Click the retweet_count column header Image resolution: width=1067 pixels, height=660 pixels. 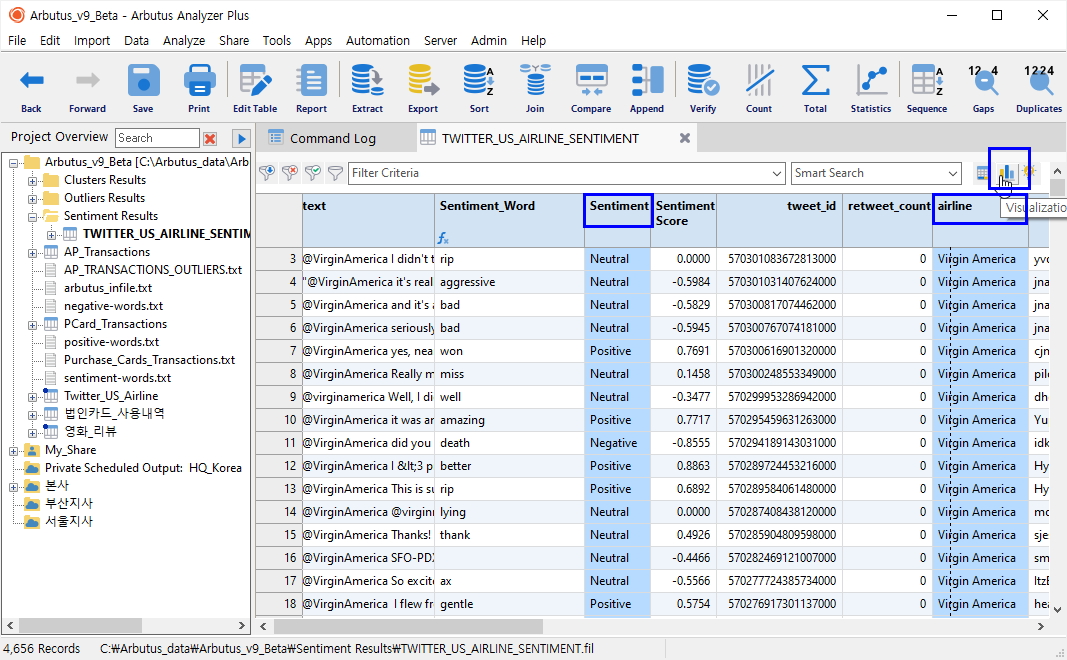[887, 220]
